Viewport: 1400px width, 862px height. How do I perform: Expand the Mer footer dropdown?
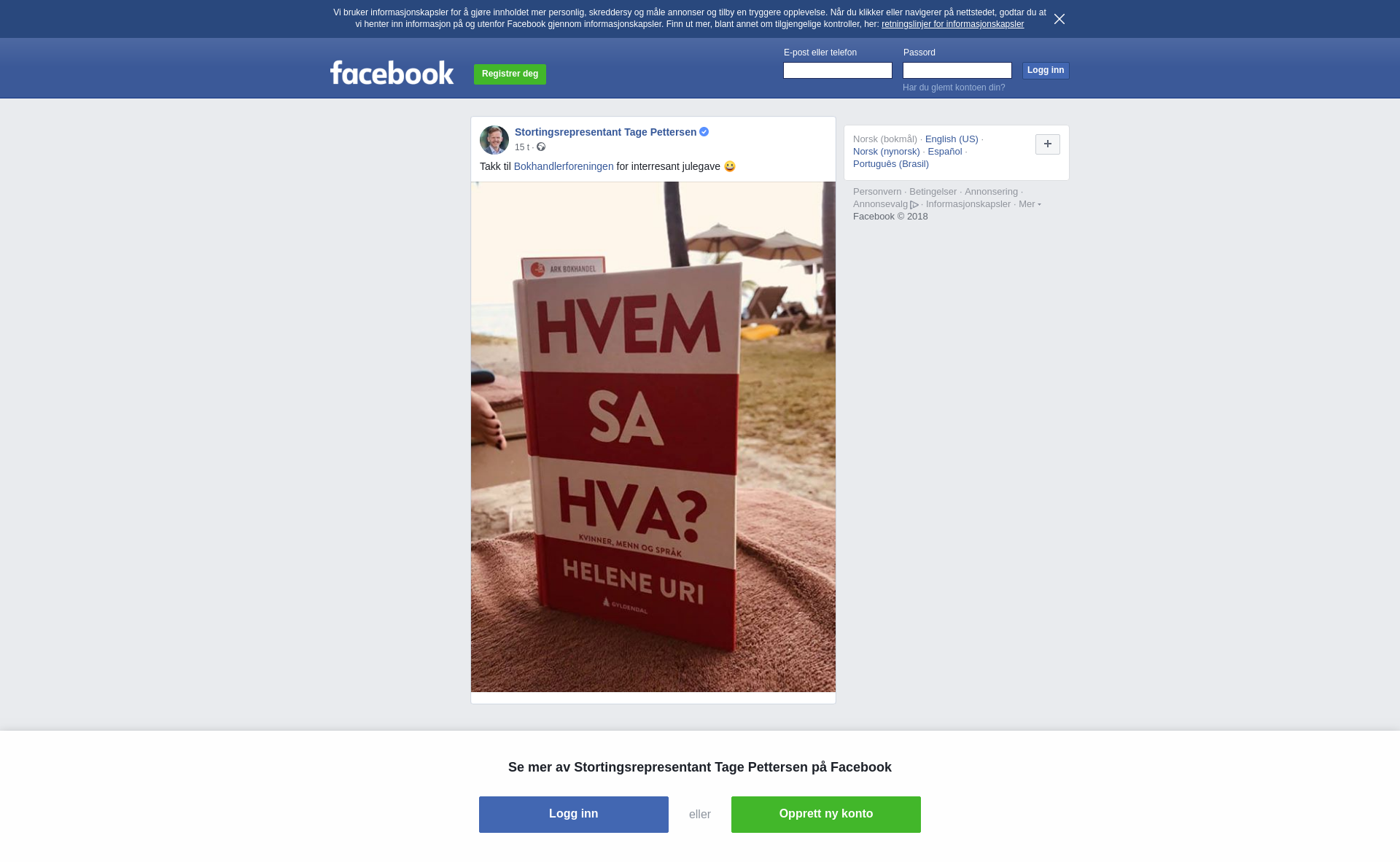coord(1030,204)
